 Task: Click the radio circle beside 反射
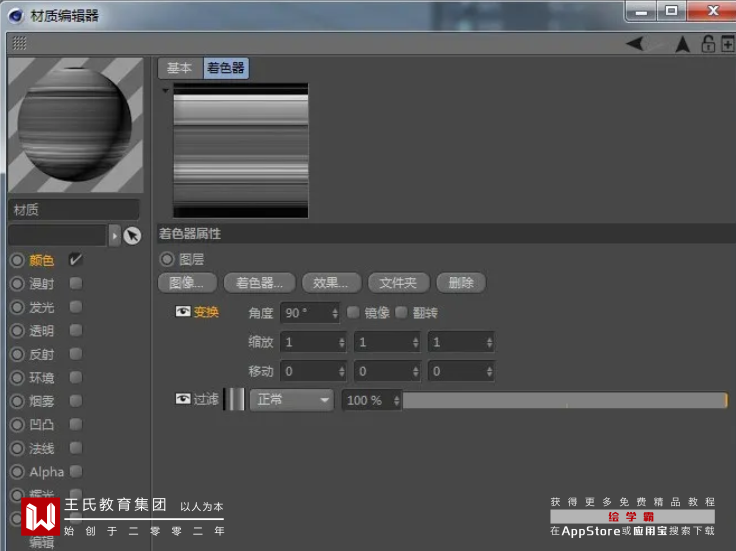[17, 354]
